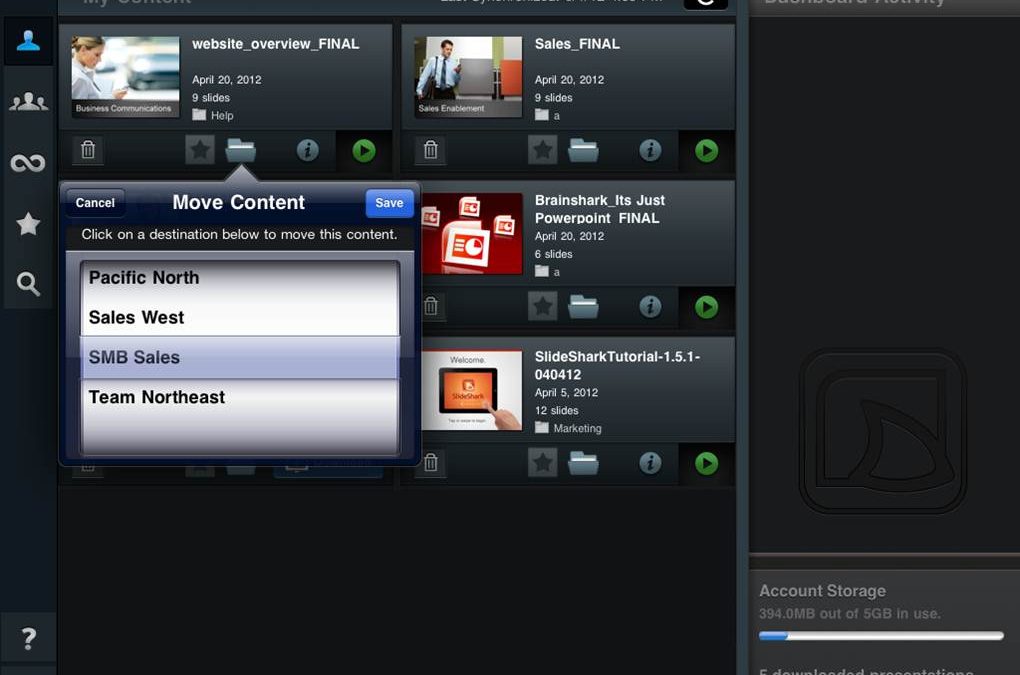Viewport: 1020px width, 675px height.
Task: Choose Sales West as destination
Action: (x=239, y=317)
